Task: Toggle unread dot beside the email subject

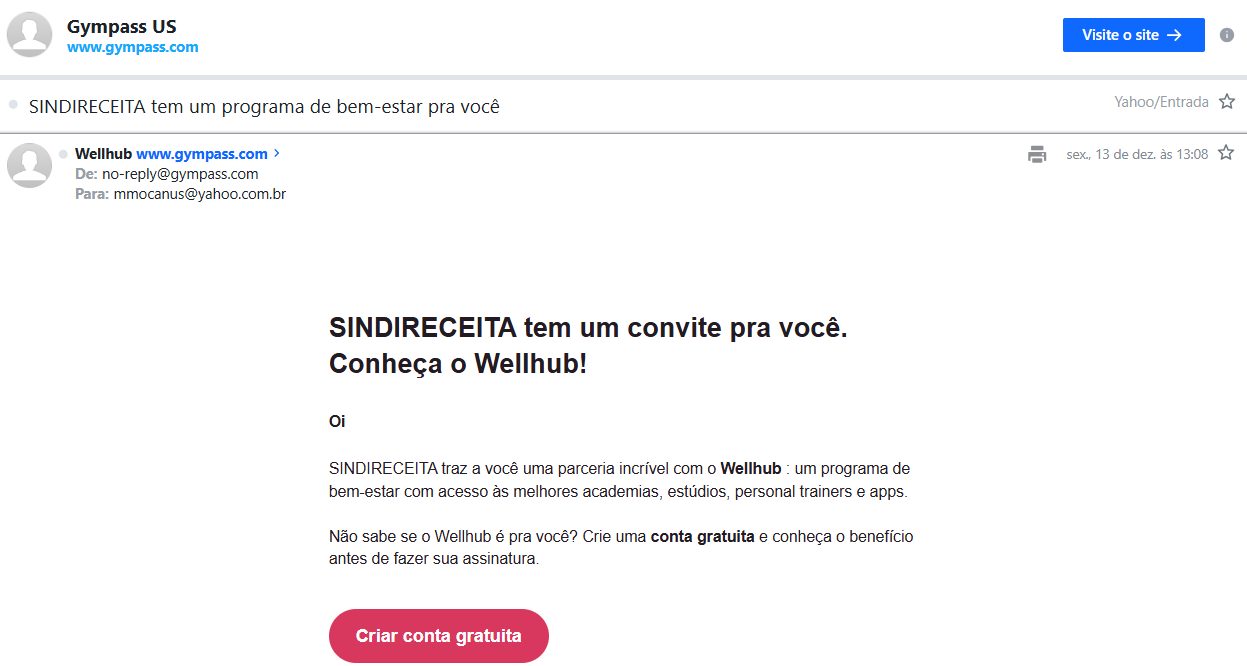Action: (x=13, y=104)
